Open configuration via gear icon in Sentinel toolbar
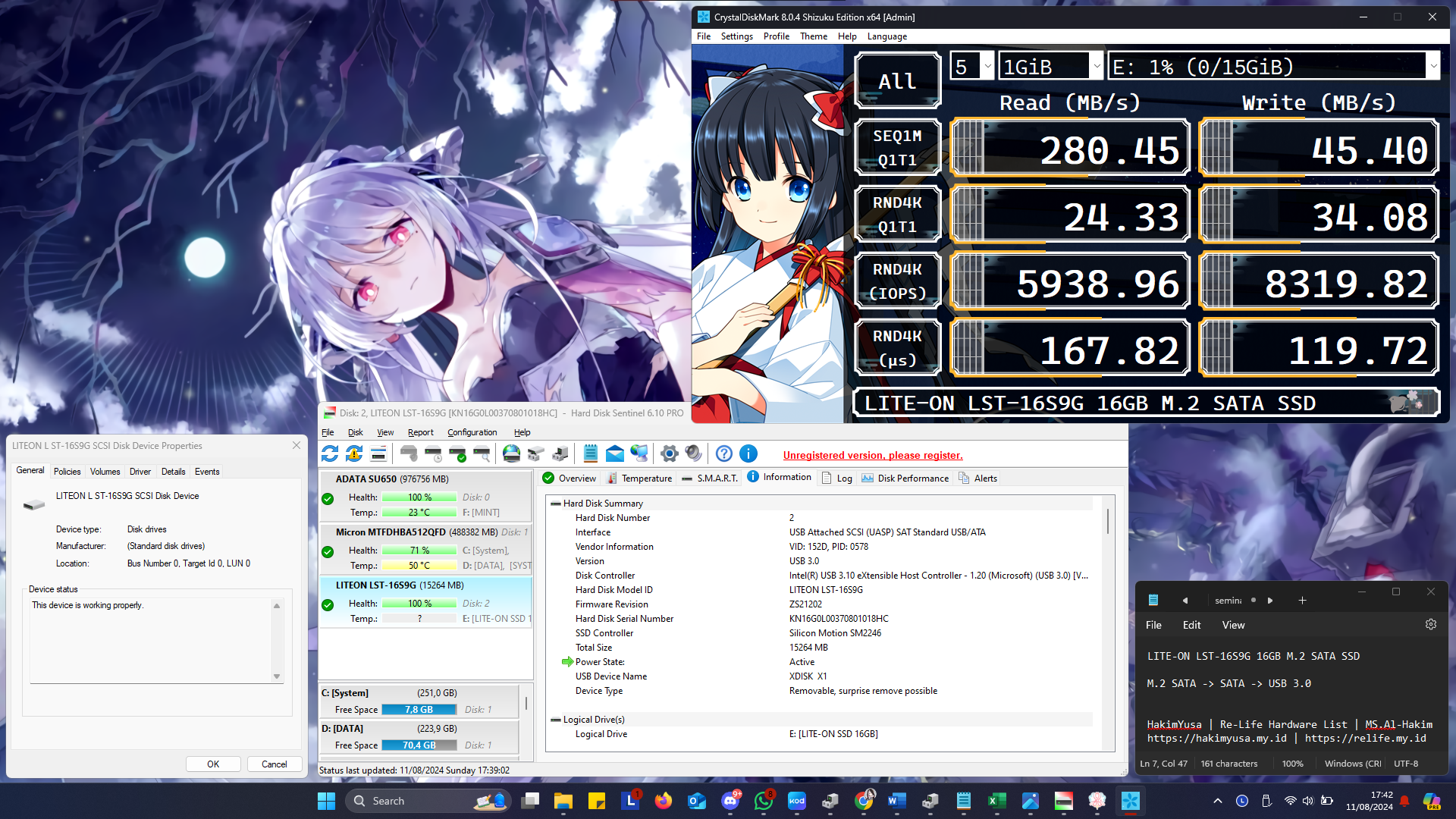Screen dimensions: 1456x819 669,453
